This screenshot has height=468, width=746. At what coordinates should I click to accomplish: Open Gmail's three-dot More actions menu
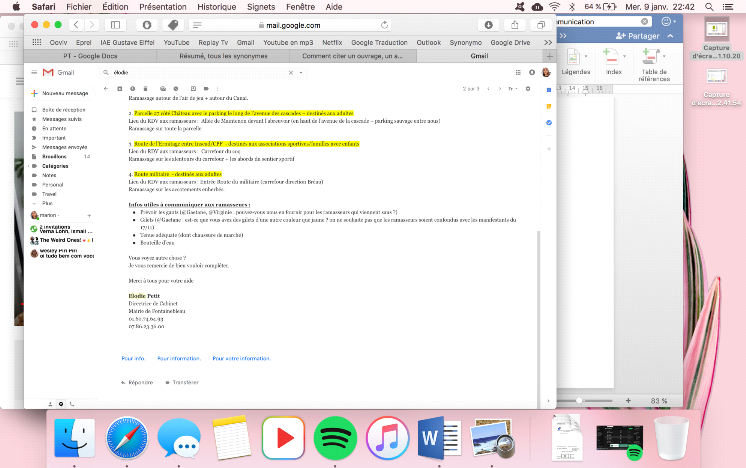(218, 88)
